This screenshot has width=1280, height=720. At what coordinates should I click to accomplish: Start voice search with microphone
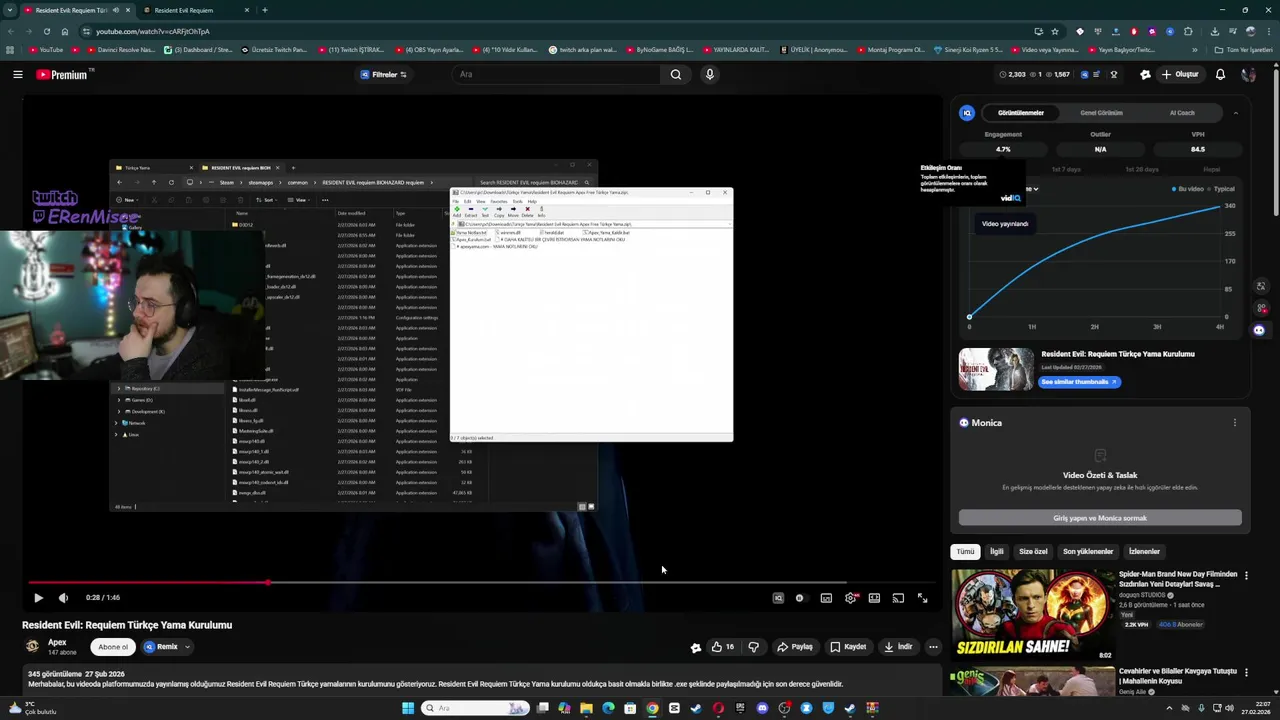point(710,74)
